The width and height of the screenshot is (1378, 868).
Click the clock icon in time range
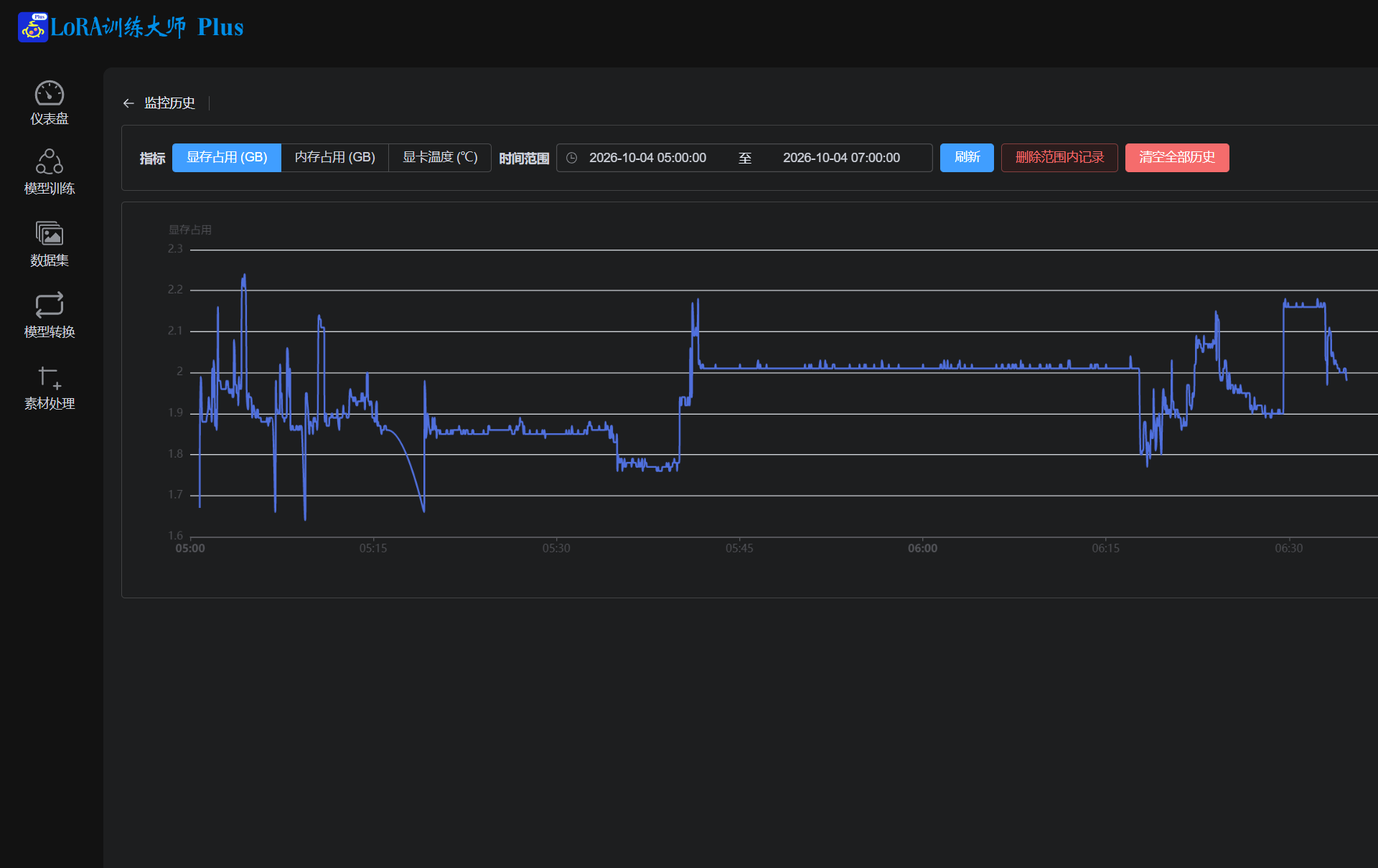pyautogui.click(x=572, y=158)
